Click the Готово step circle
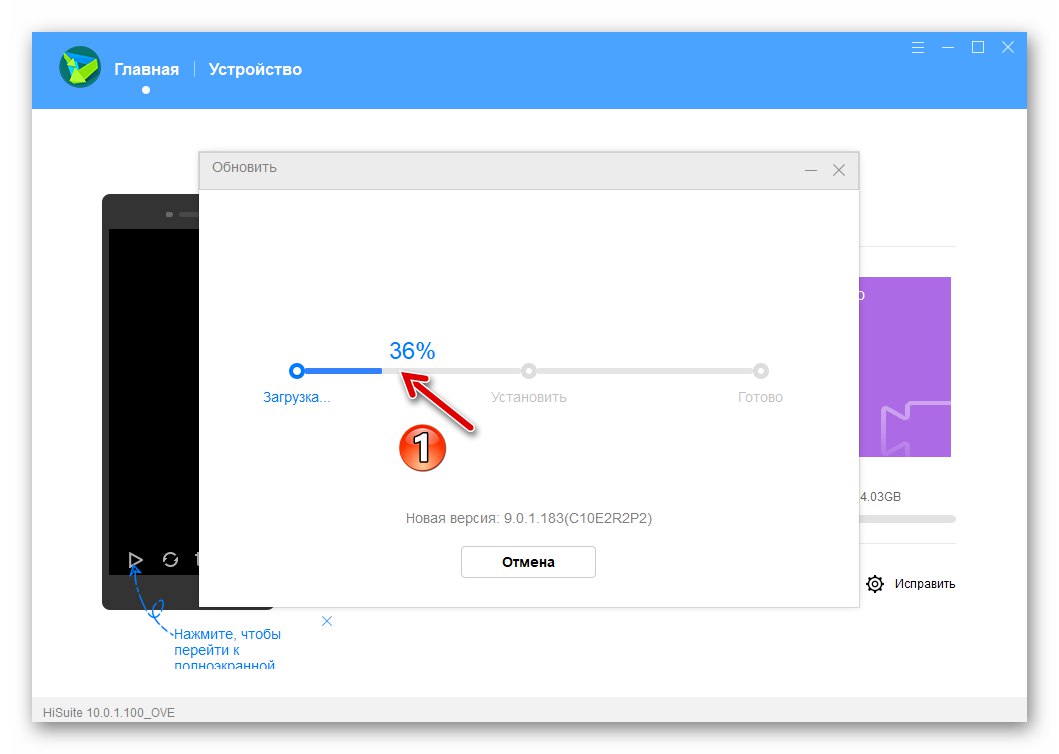The height and width of the screenshot is (754, 1059). (x=760, y=370)
